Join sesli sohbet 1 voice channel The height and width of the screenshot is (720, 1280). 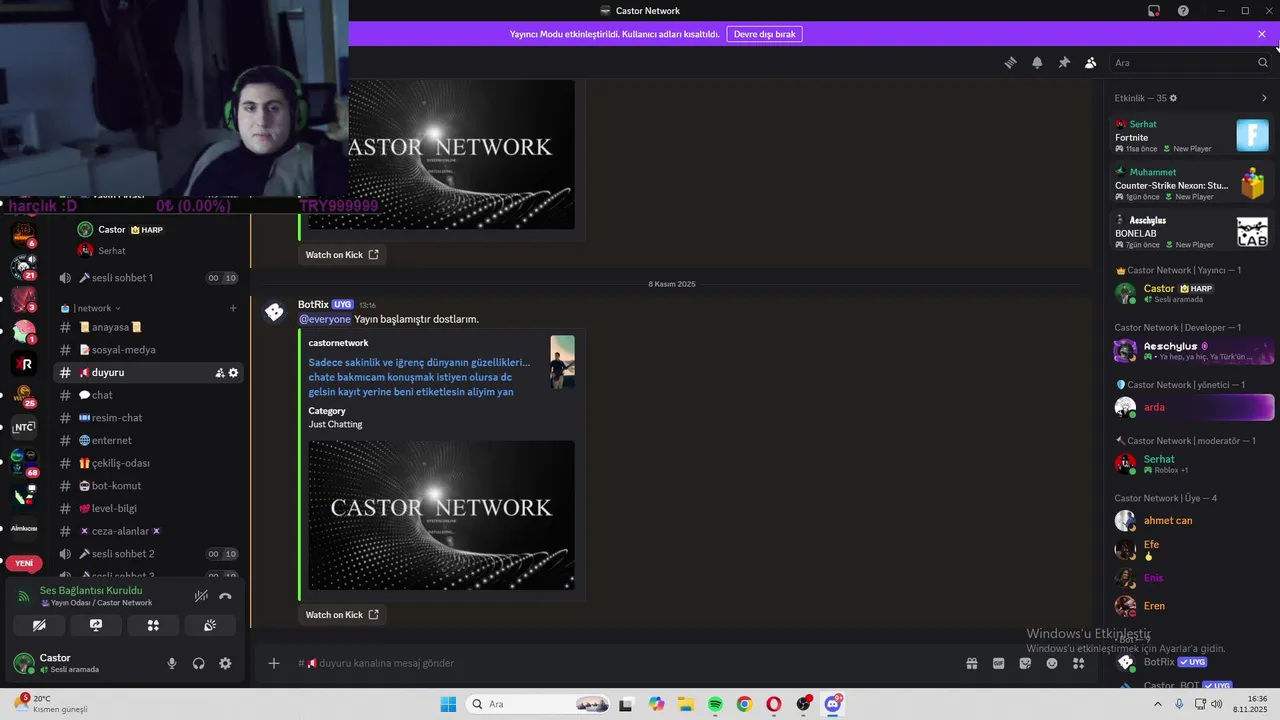(x=148, y=278)
